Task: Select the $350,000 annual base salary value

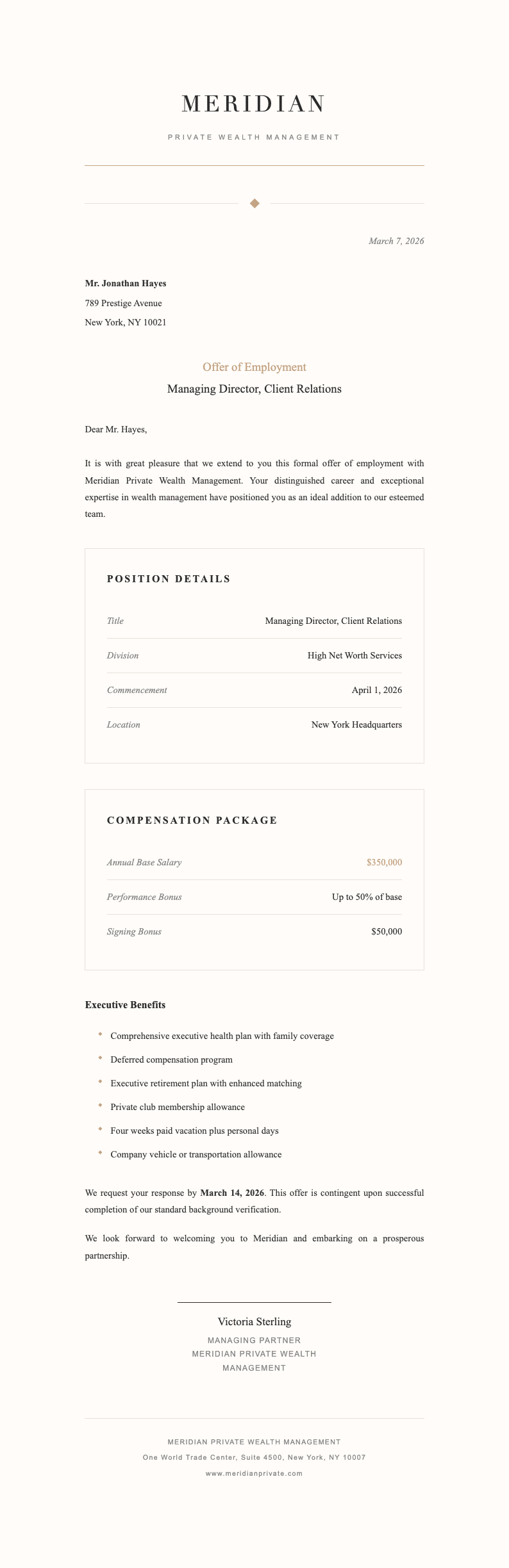Action: click(x=384, y=863)
